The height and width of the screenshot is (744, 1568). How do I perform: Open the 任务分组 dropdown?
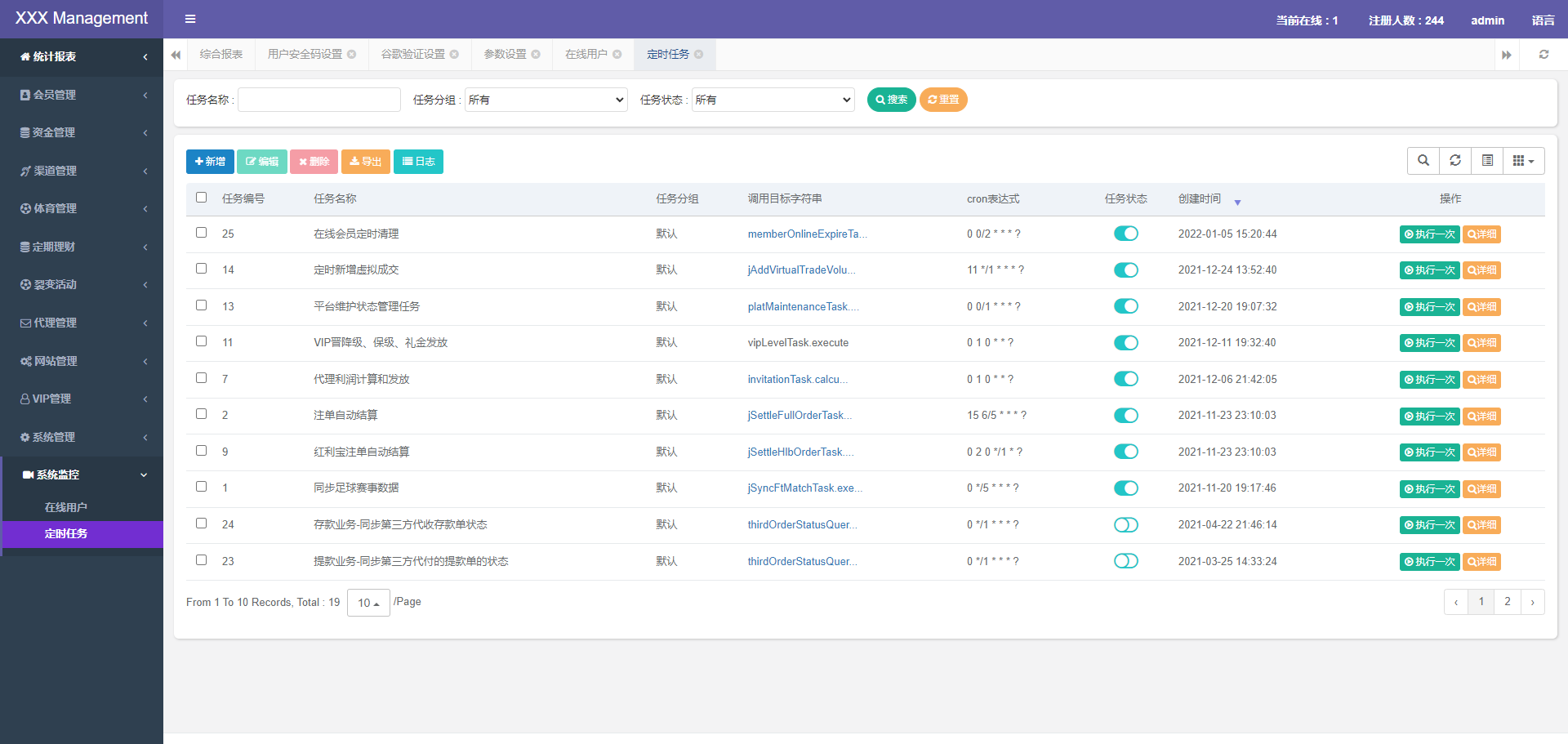click(x=546, y=100)
